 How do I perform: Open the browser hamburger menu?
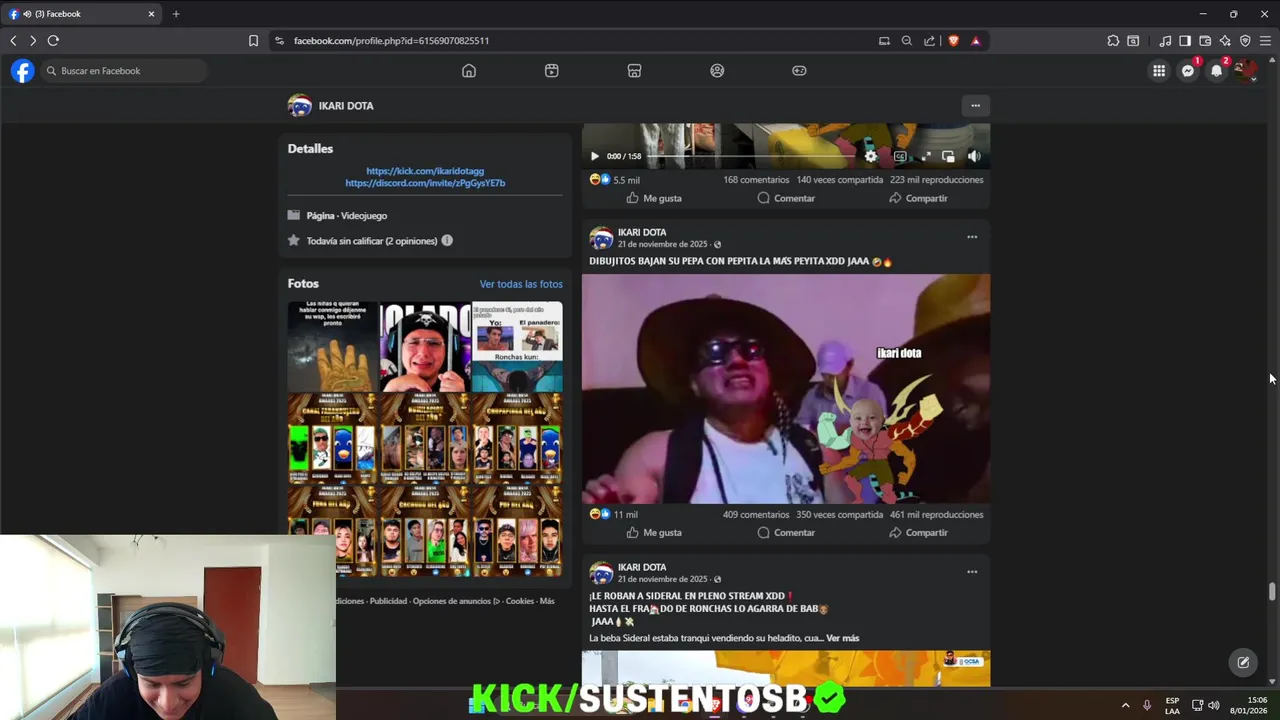coord(1265,41)
